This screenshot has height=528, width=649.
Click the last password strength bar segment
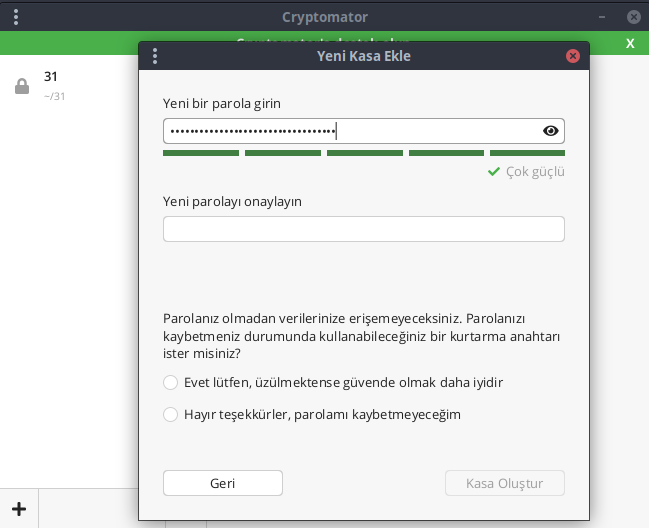coord(527,153)
